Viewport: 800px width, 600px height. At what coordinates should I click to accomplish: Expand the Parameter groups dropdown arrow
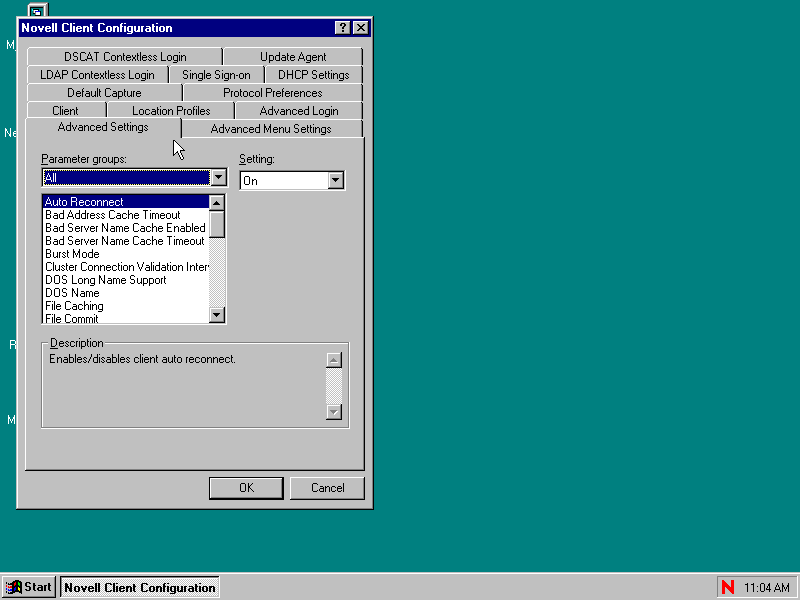point(218,178)
